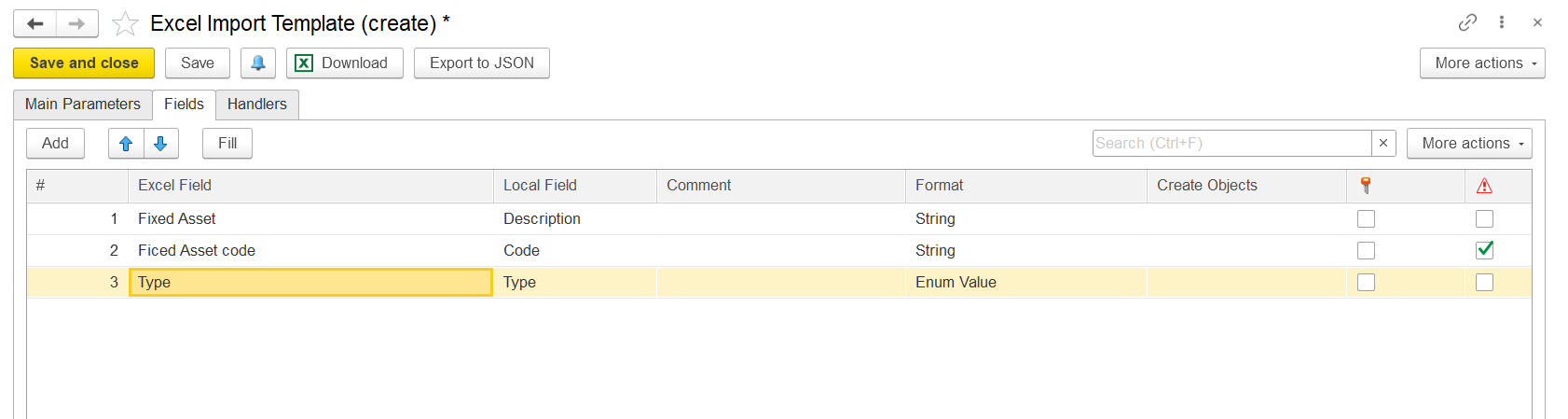This screenshot has width=1568, height=419.
Task: Switch to the Main Parameters tab
Action: click(83, 105)
